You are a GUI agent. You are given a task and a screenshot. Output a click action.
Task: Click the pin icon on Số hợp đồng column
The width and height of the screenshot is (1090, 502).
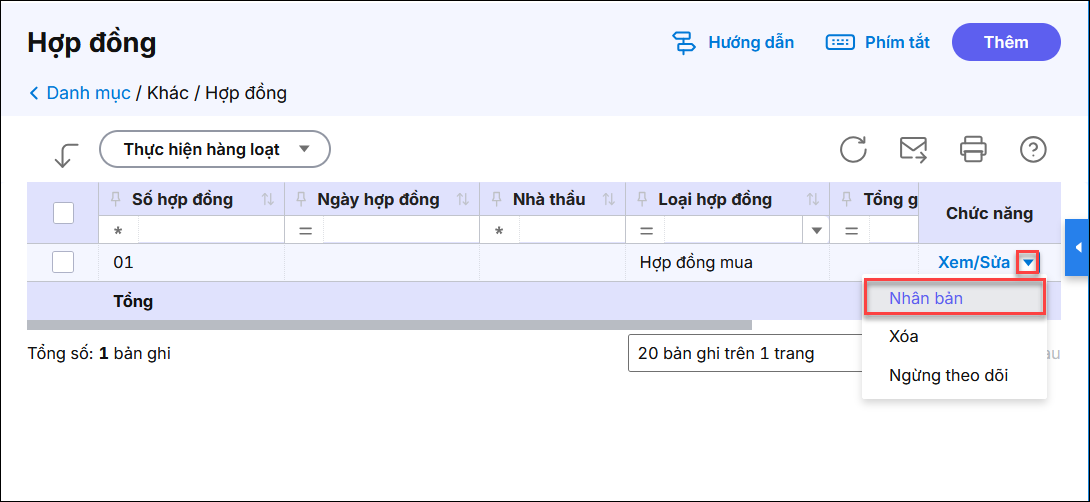coord(116,199)
